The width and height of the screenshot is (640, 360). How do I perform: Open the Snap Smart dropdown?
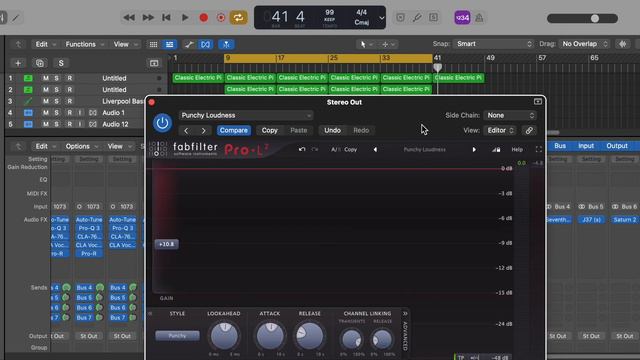[493, 44]
